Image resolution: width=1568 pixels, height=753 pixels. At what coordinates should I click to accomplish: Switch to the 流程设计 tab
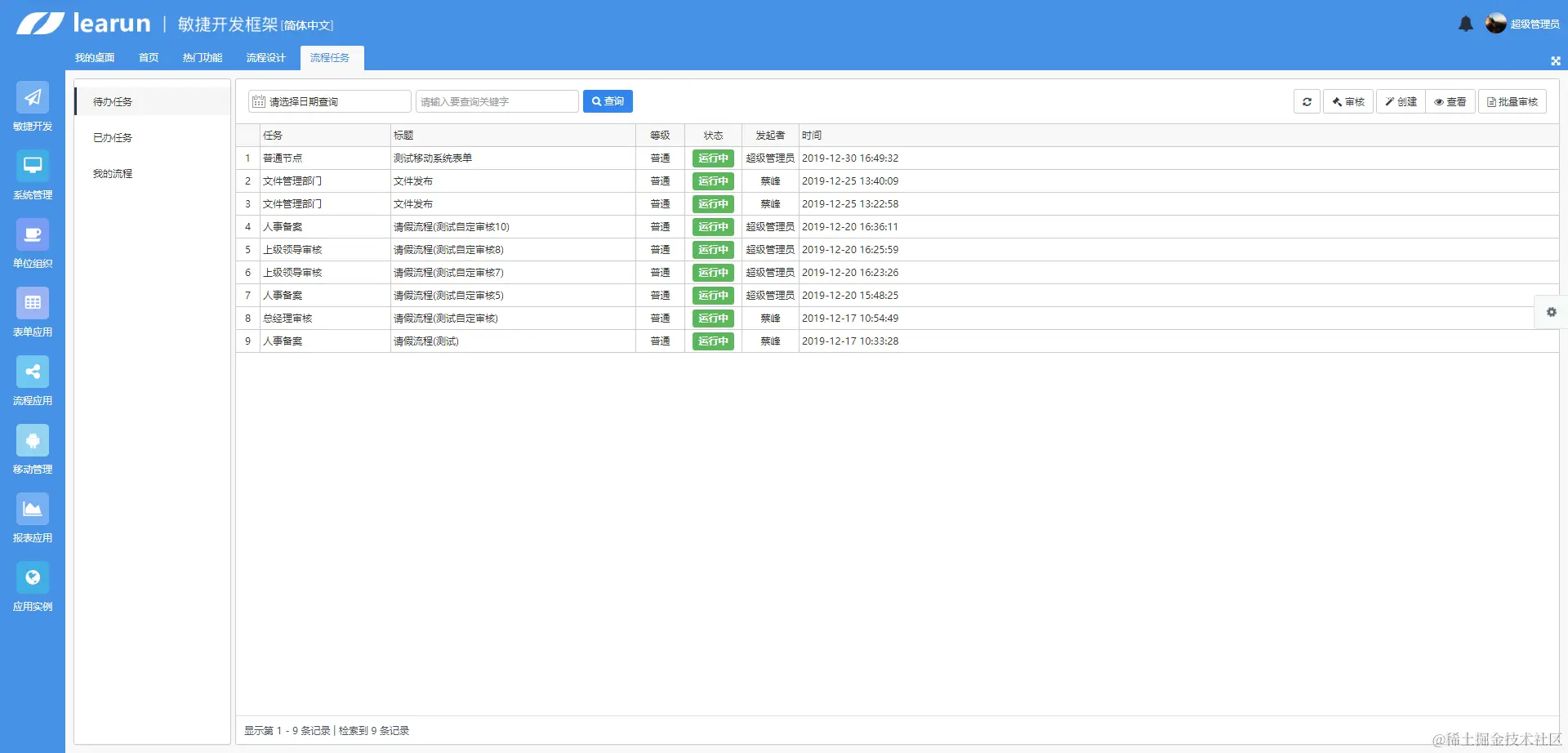tap(266, 58)
